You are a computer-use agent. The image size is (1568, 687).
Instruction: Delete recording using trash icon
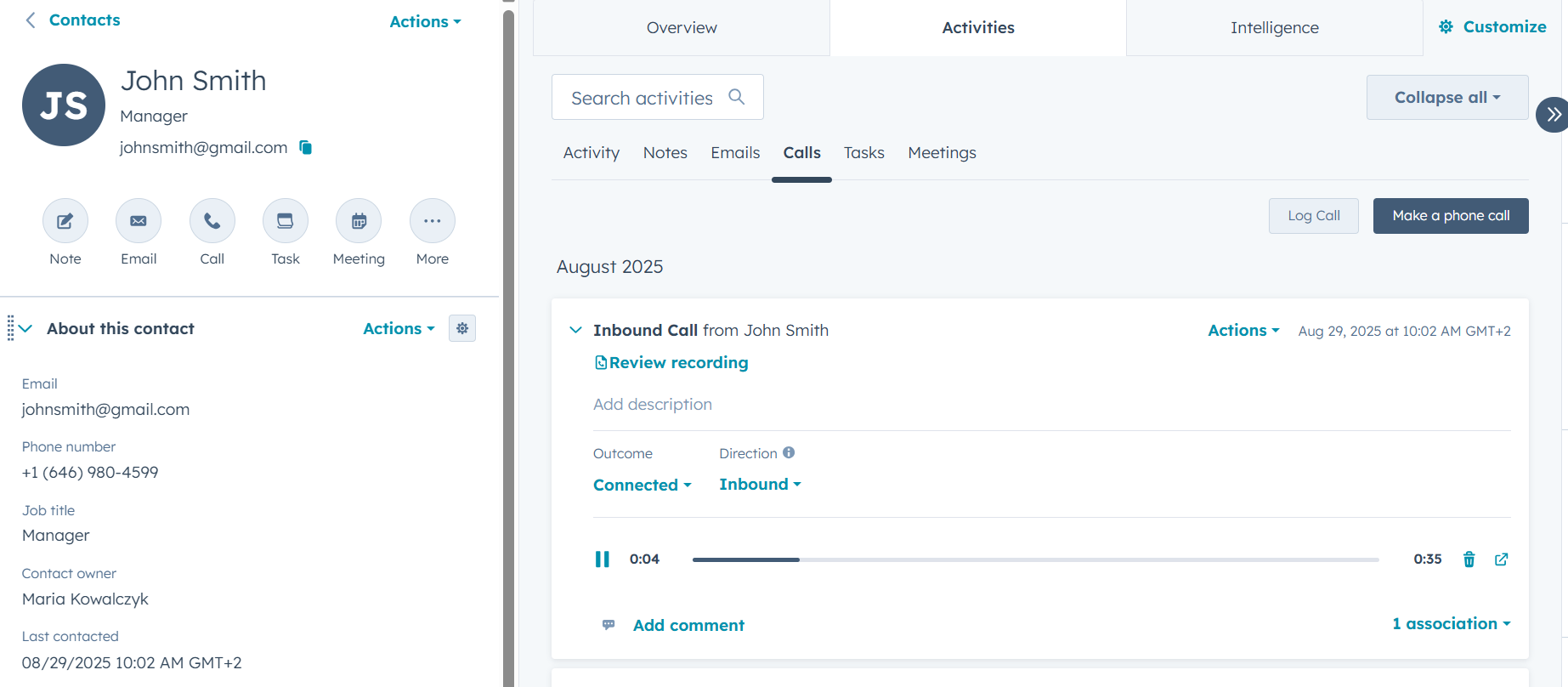[1469, 559]
